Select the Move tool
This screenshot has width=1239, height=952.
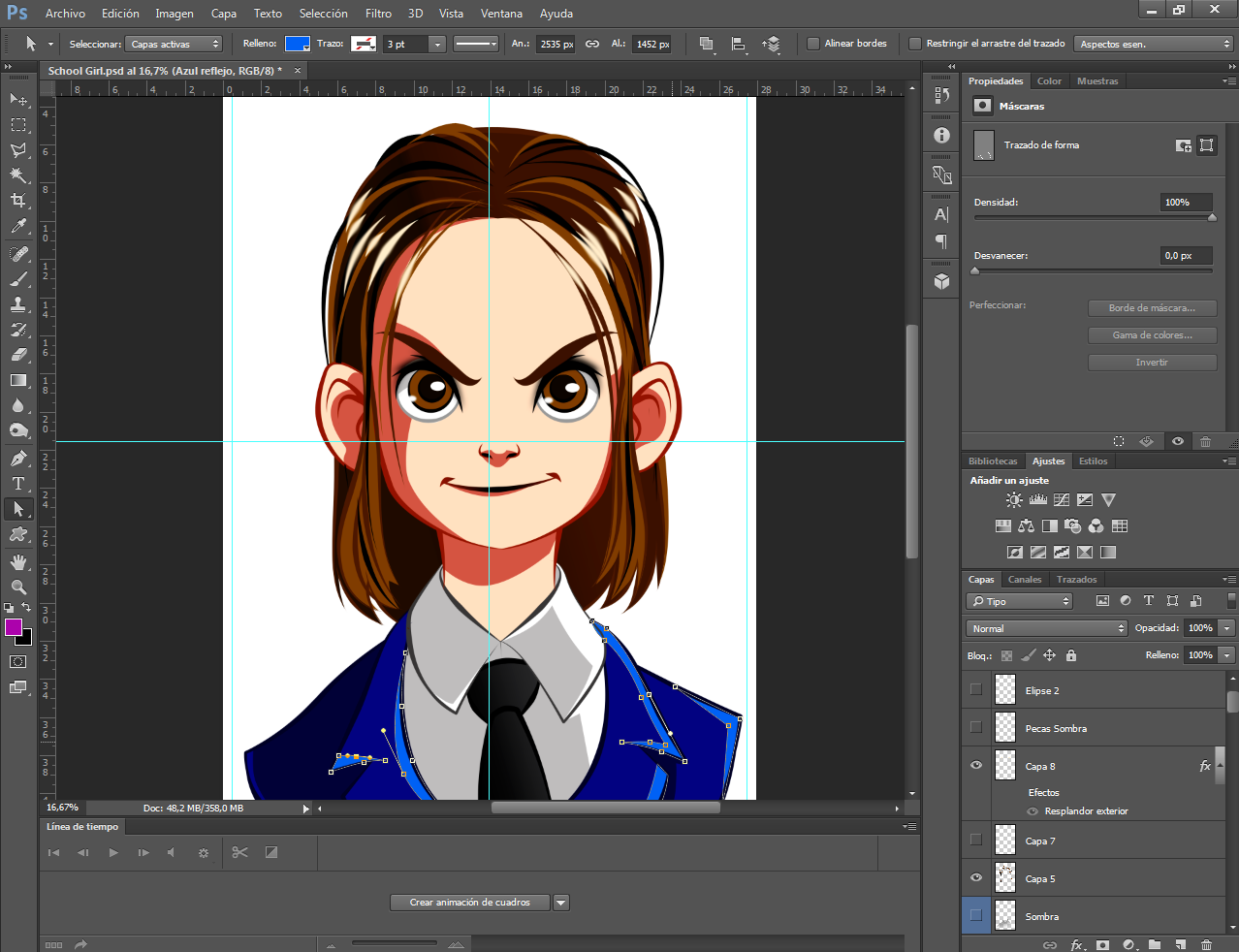18,99
